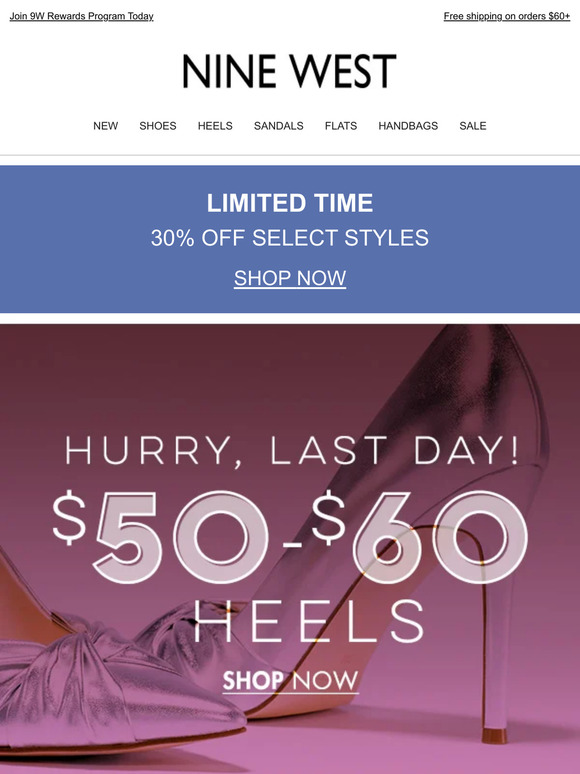Open the Join 9W Rewards Program link
This screenshot has width=580, height=774.
tap(81, 16)
